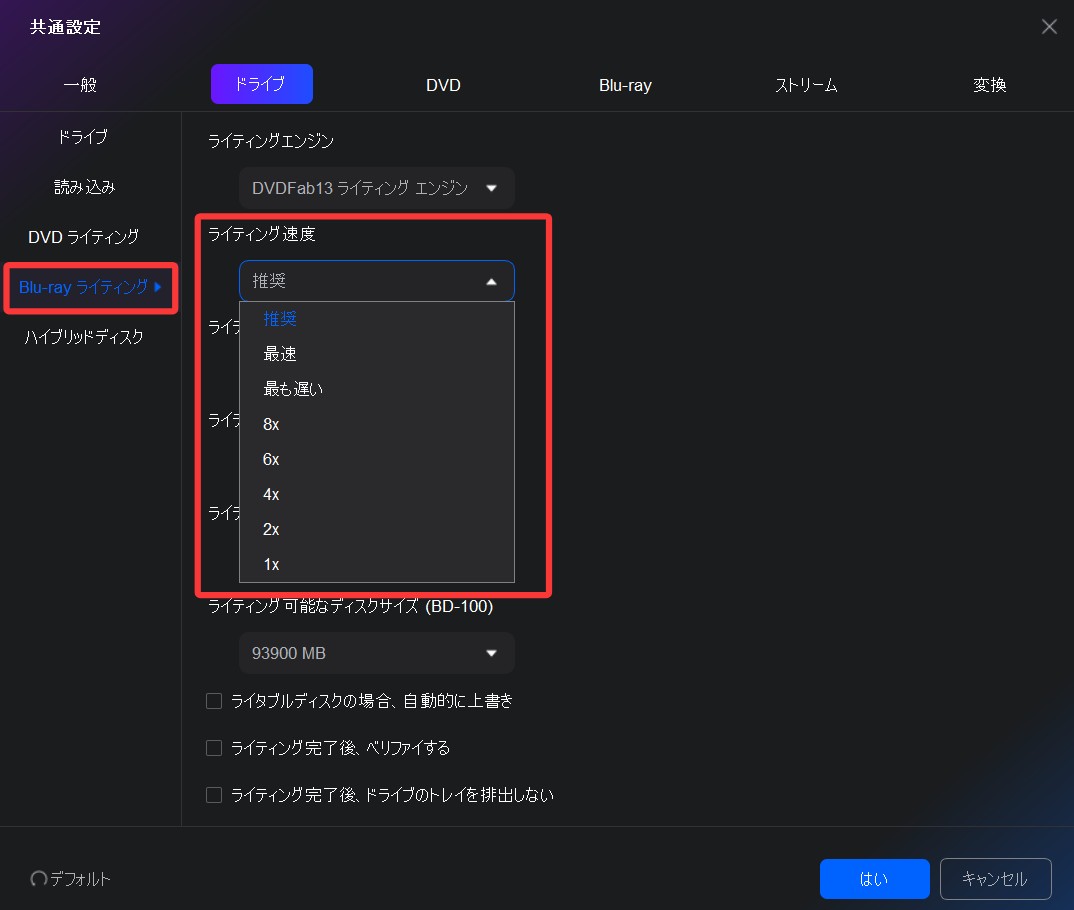Open the 93900 MB disc size dropdown
Image resolution: width=1074 pixels, height=910 pixels.
(x=376, y=653)
